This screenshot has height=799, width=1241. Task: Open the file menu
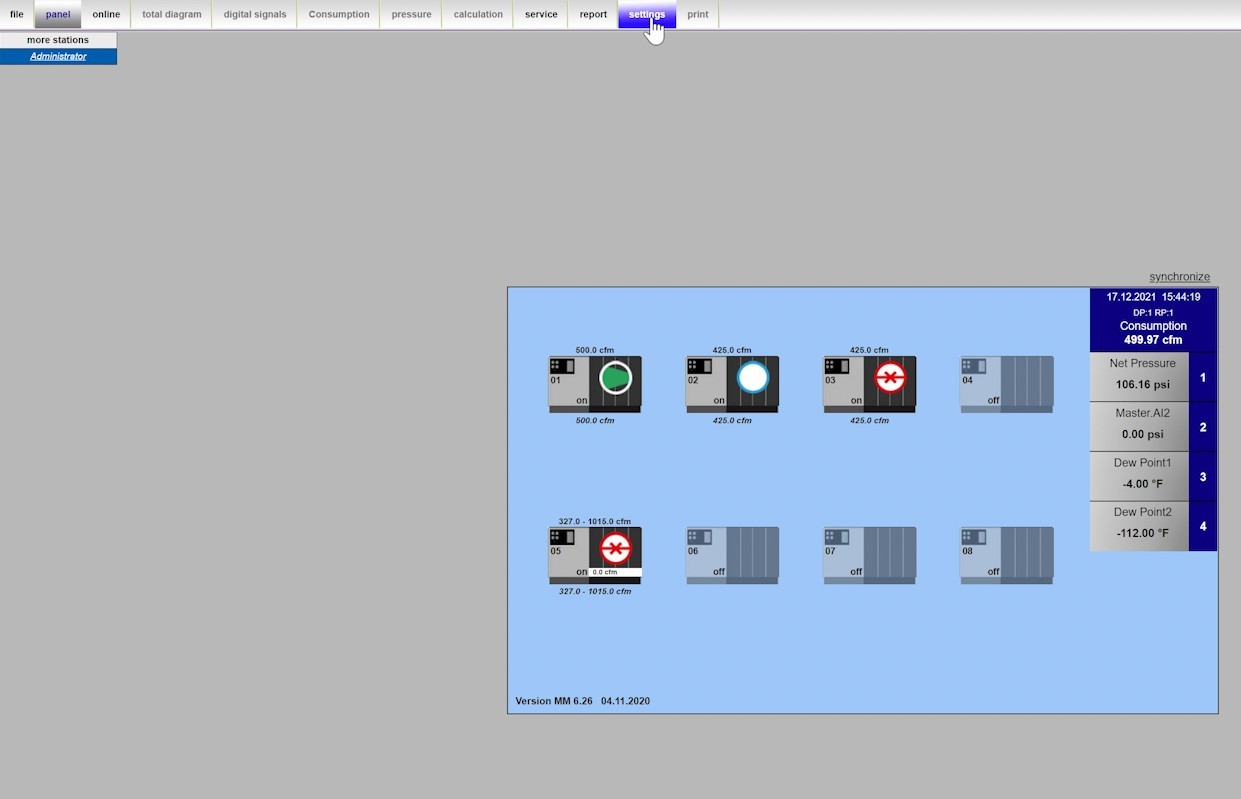pos(17,15)
